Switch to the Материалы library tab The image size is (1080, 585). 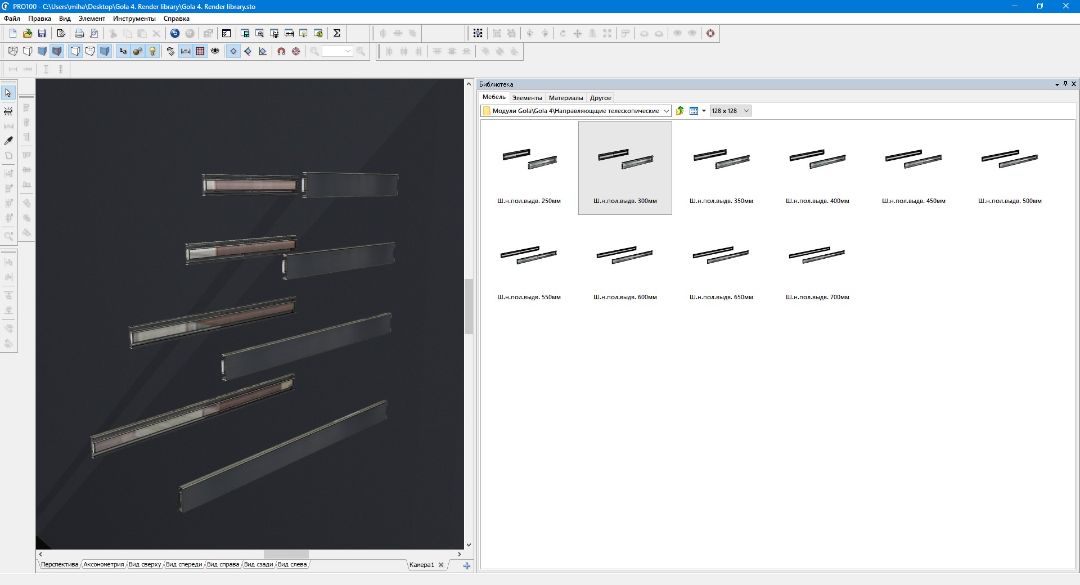[x=565, y=98]
